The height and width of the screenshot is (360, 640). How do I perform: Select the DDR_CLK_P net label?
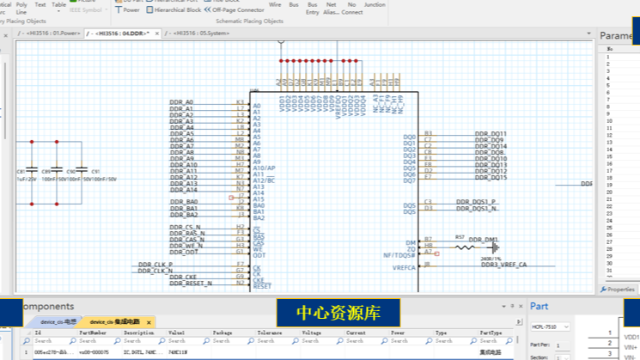coord(156,264)
